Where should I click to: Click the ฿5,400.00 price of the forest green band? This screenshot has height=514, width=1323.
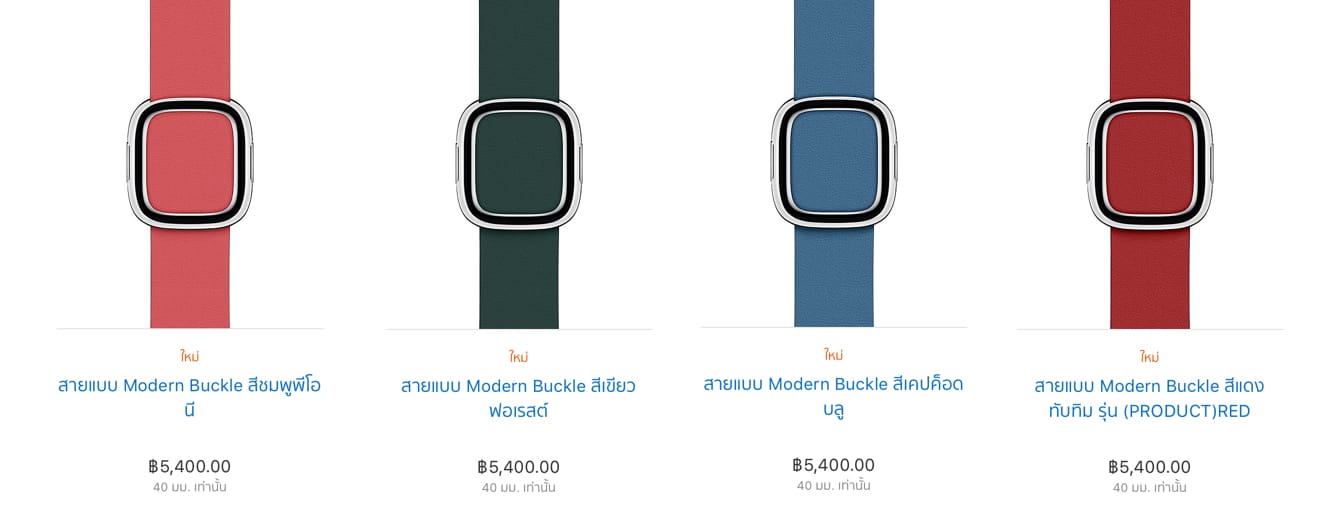point(518,467)
